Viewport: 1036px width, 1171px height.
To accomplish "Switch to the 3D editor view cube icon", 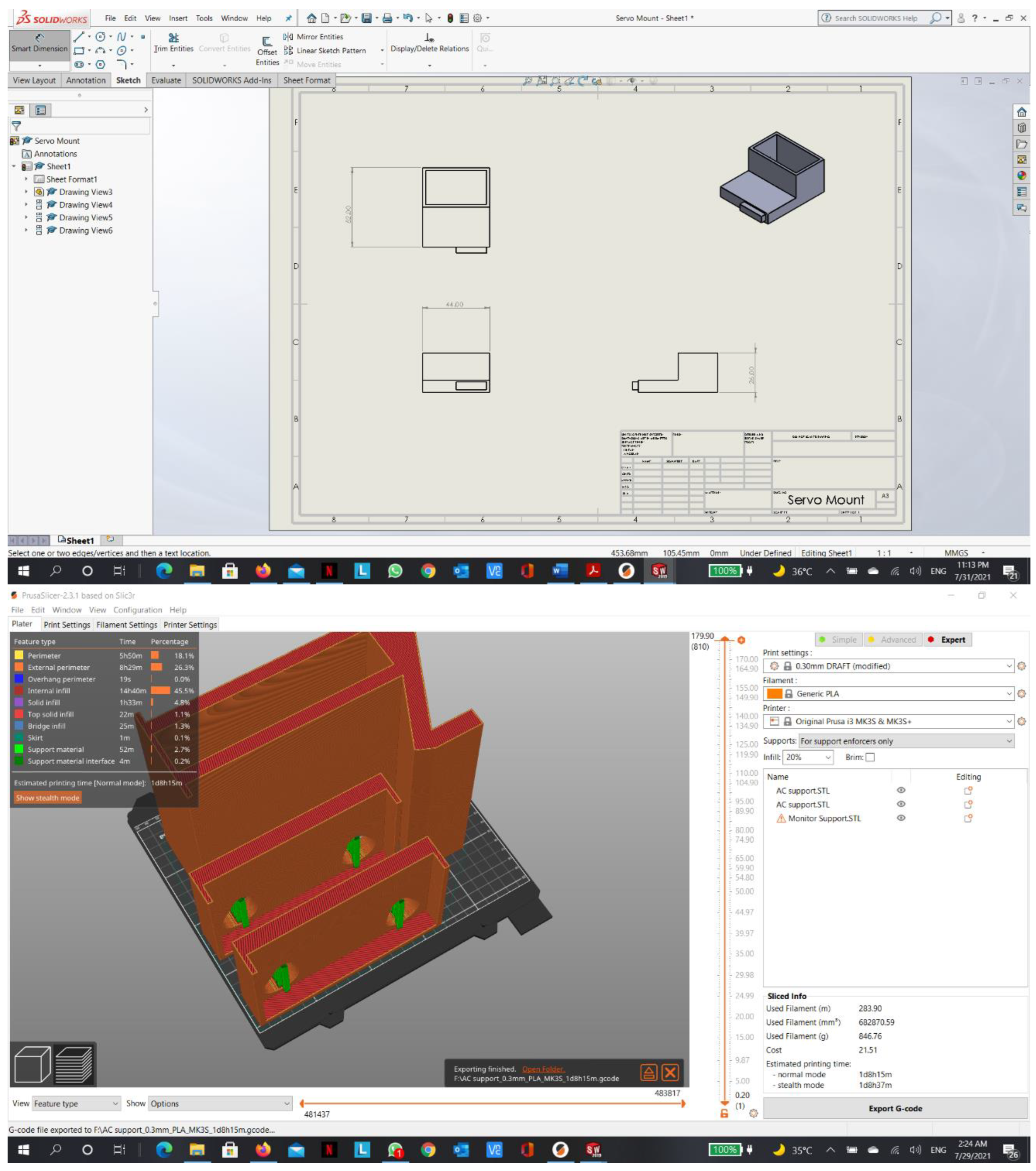I will coord(32,1064).
